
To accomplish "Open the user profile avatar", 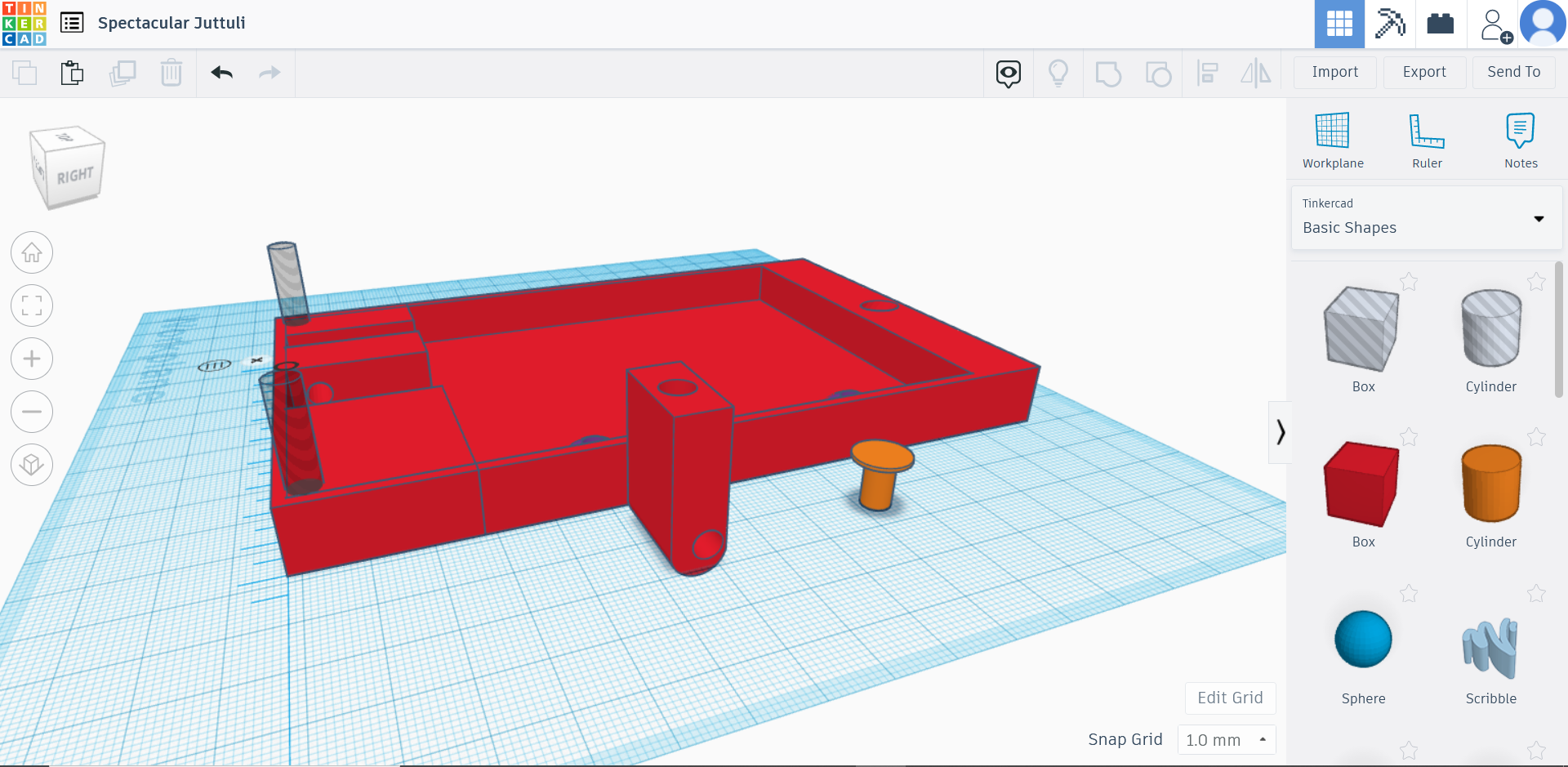I will point(1543,24).
